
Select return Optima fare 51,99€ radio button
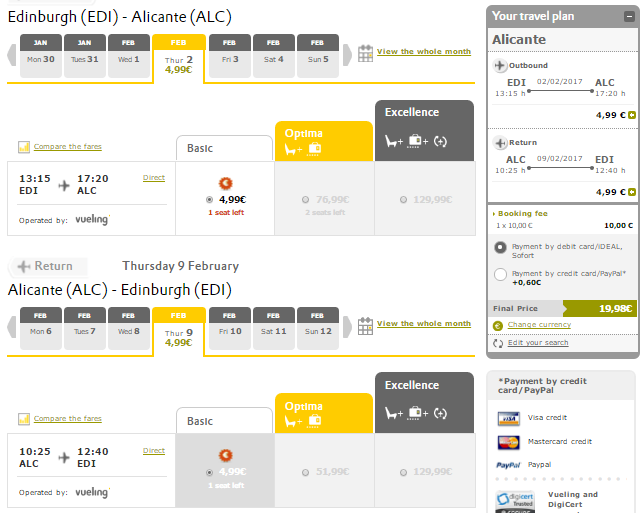click(x=305, y=472)
